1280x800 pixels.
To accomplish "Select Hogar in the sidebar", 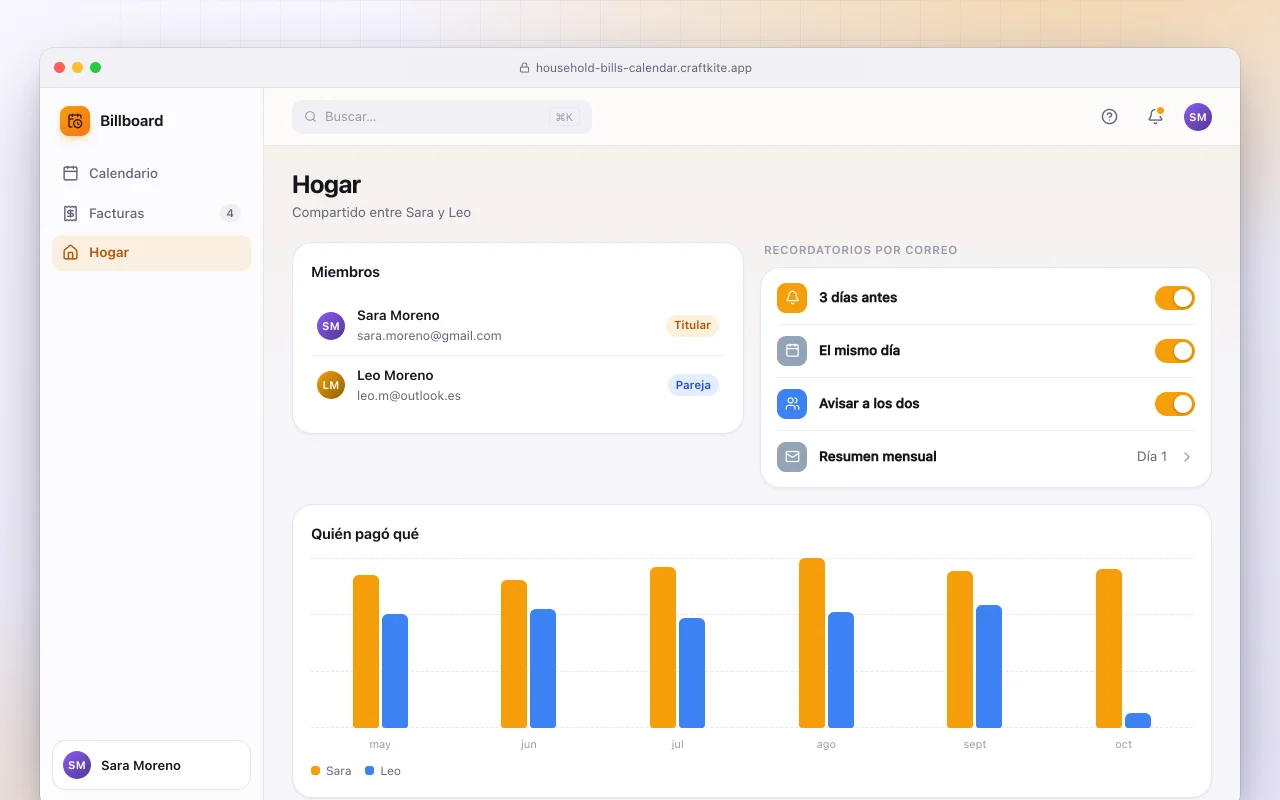I will point(152,253).
